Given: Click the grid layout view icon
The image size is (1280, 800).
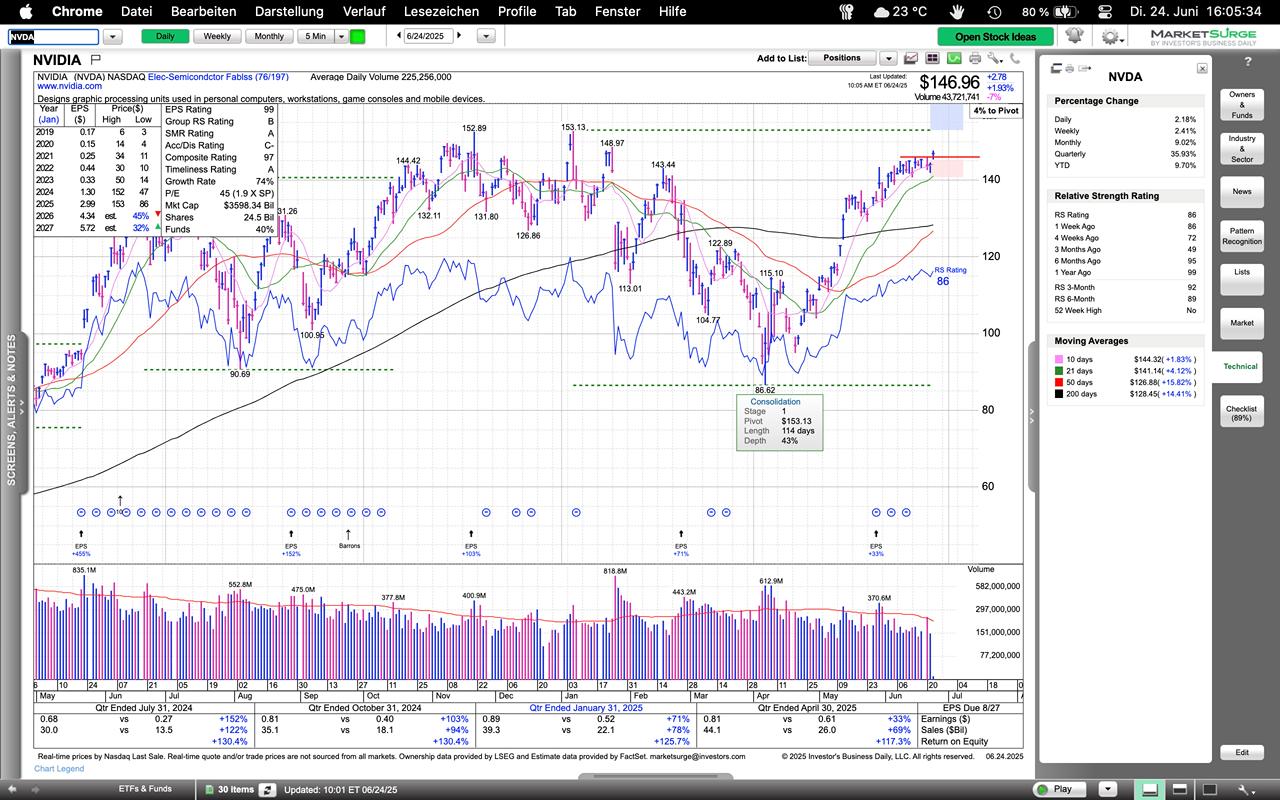Looking at the screenshot, I should tap(933, 59).
